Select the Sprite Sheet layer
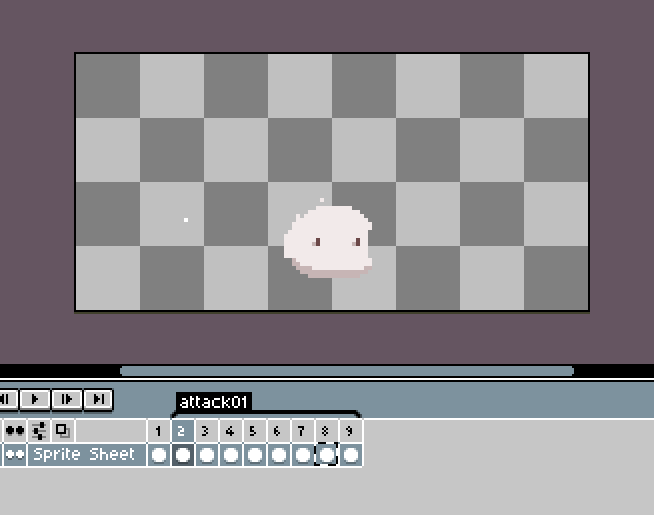This screenshot has height=515, width=654. (x=85, y=455)
